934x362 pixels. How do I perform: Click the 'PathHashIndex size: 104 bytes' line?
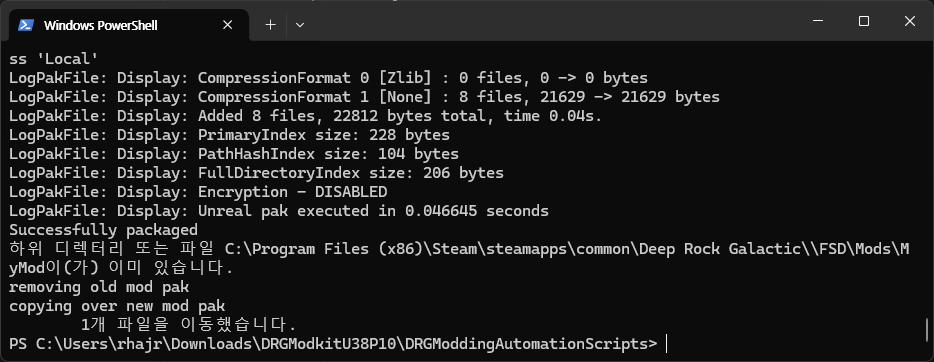click(234, 154)
